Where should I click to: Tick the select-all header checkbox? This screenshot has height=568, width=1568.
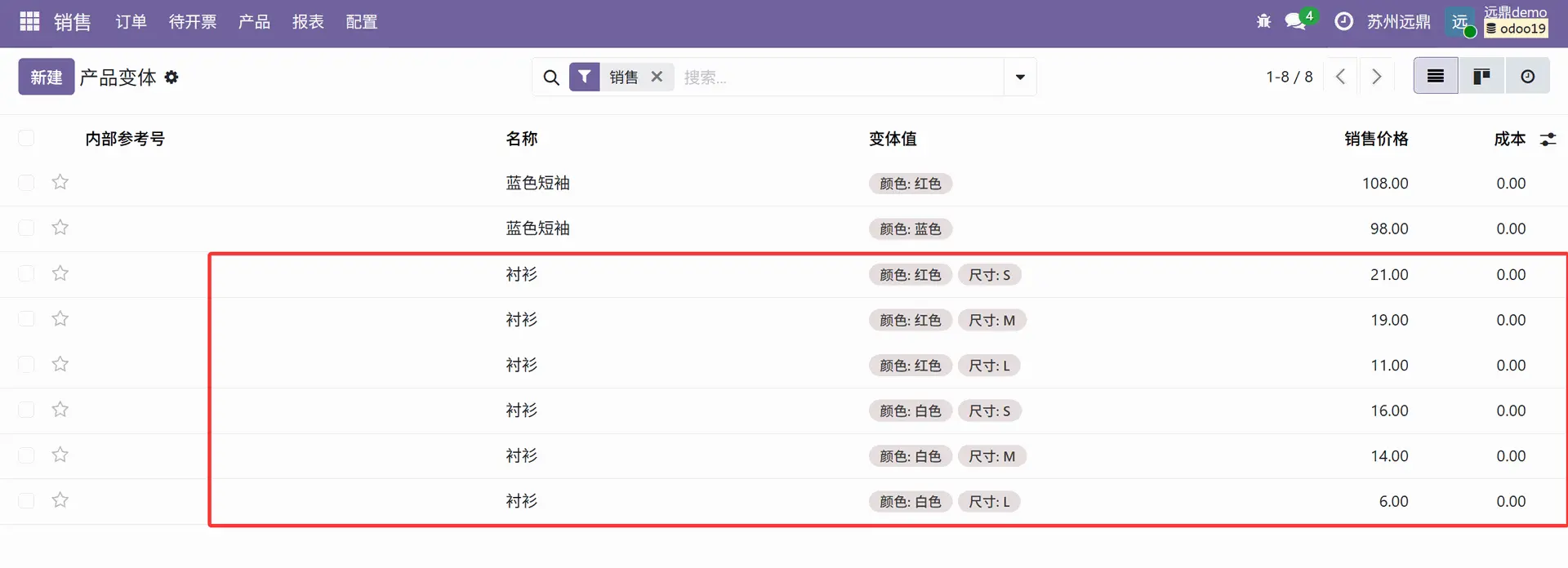(x=26, y=139)
